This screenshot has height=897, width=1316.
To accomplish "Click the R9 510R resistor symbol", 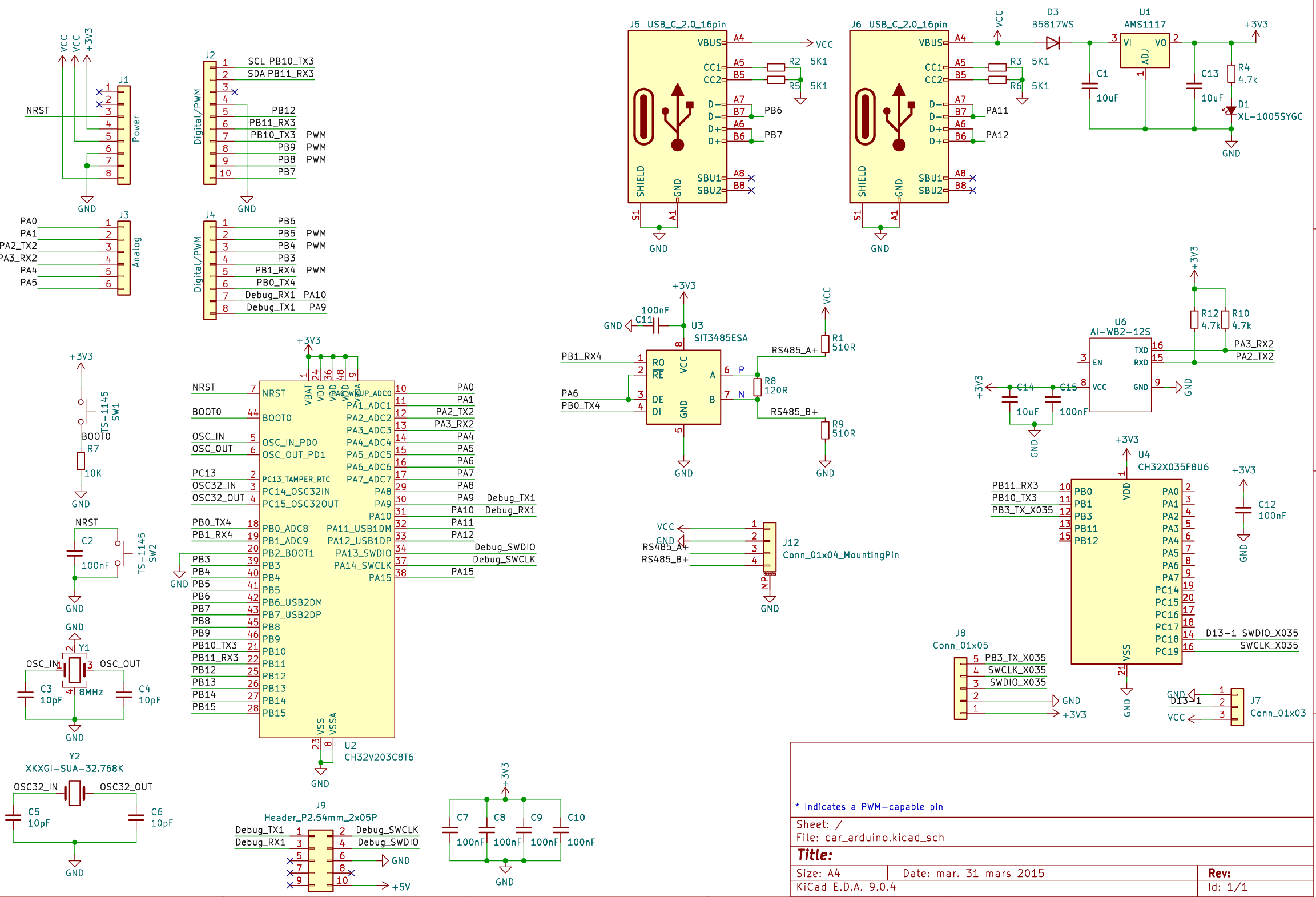I will coord(825,430).
